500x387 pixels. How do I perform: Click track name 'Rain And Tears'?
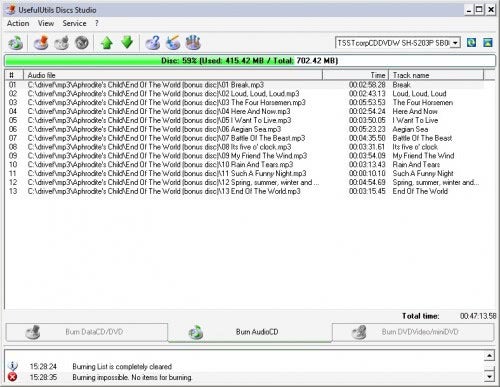[416, 165]
